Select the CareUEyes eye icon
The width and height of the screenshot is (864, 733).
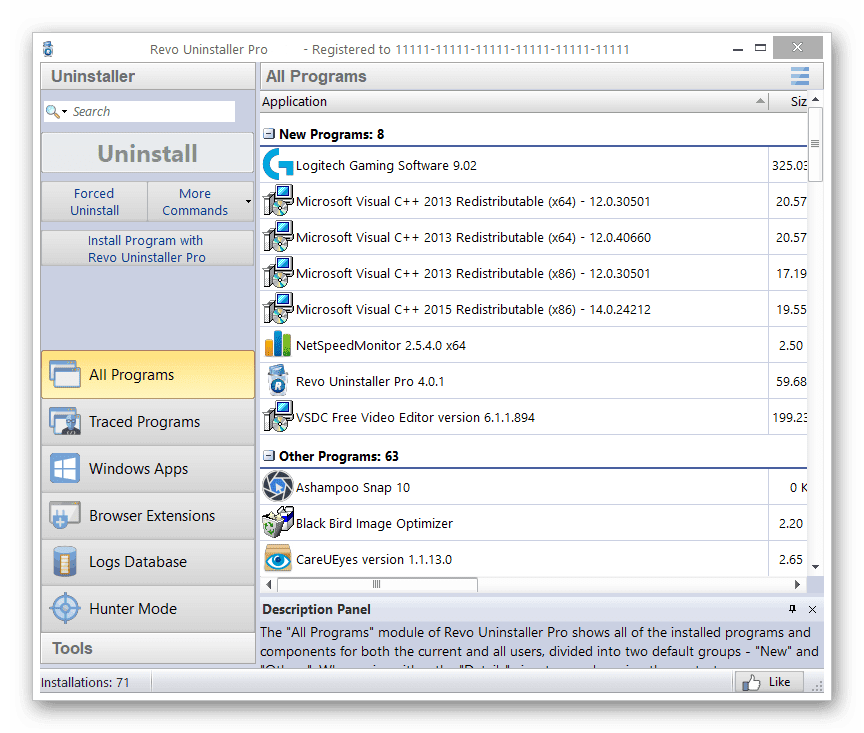pyautogui.click(x=278, y=558)
